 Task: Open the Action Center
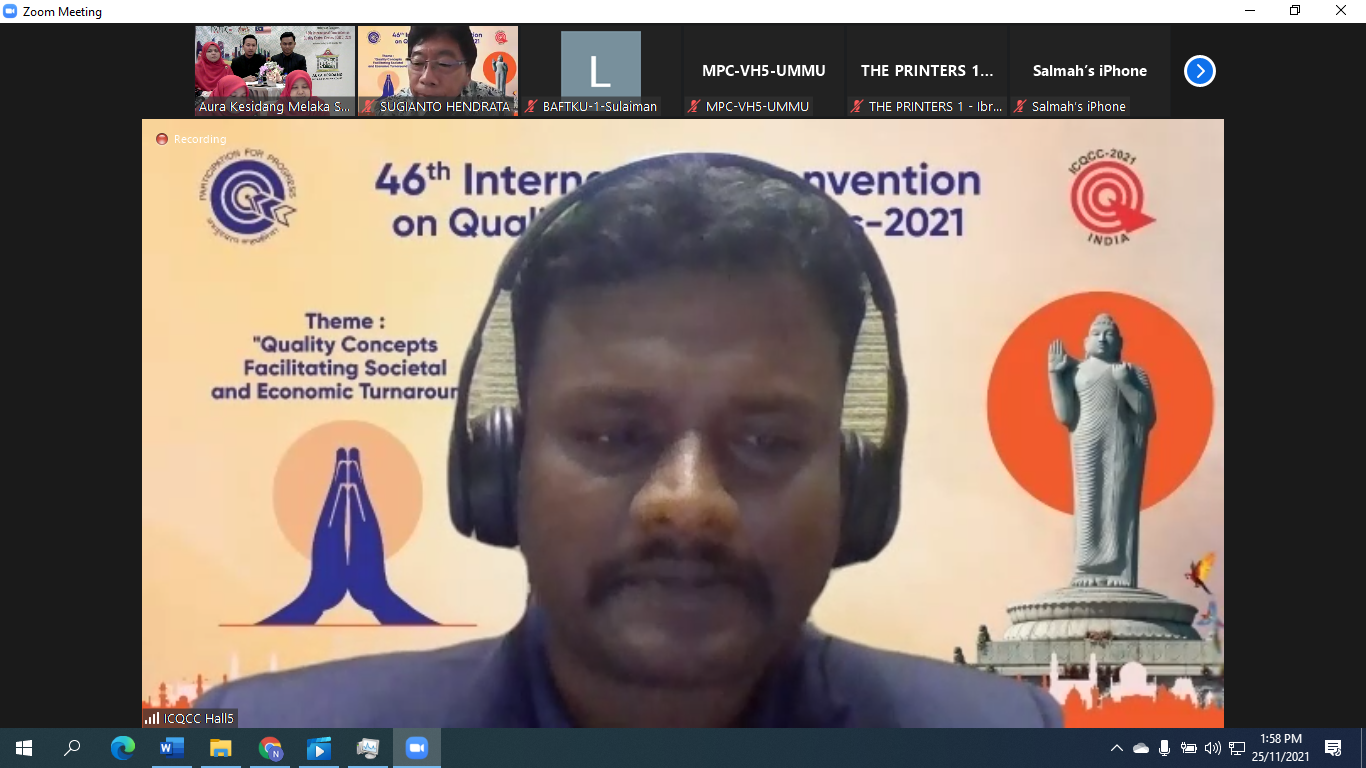[x=1332, y=748]
